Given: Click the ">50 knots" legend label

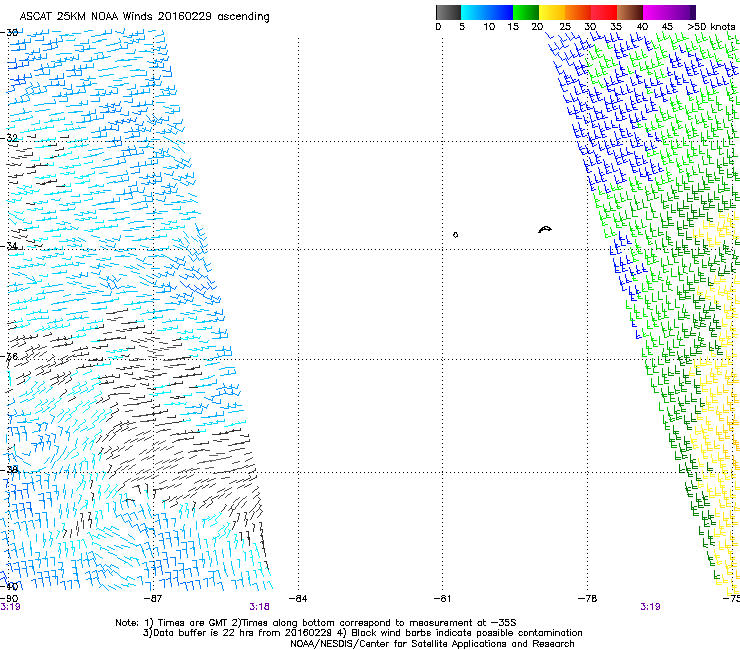Looking at the screenshot, I should [711, 27].
